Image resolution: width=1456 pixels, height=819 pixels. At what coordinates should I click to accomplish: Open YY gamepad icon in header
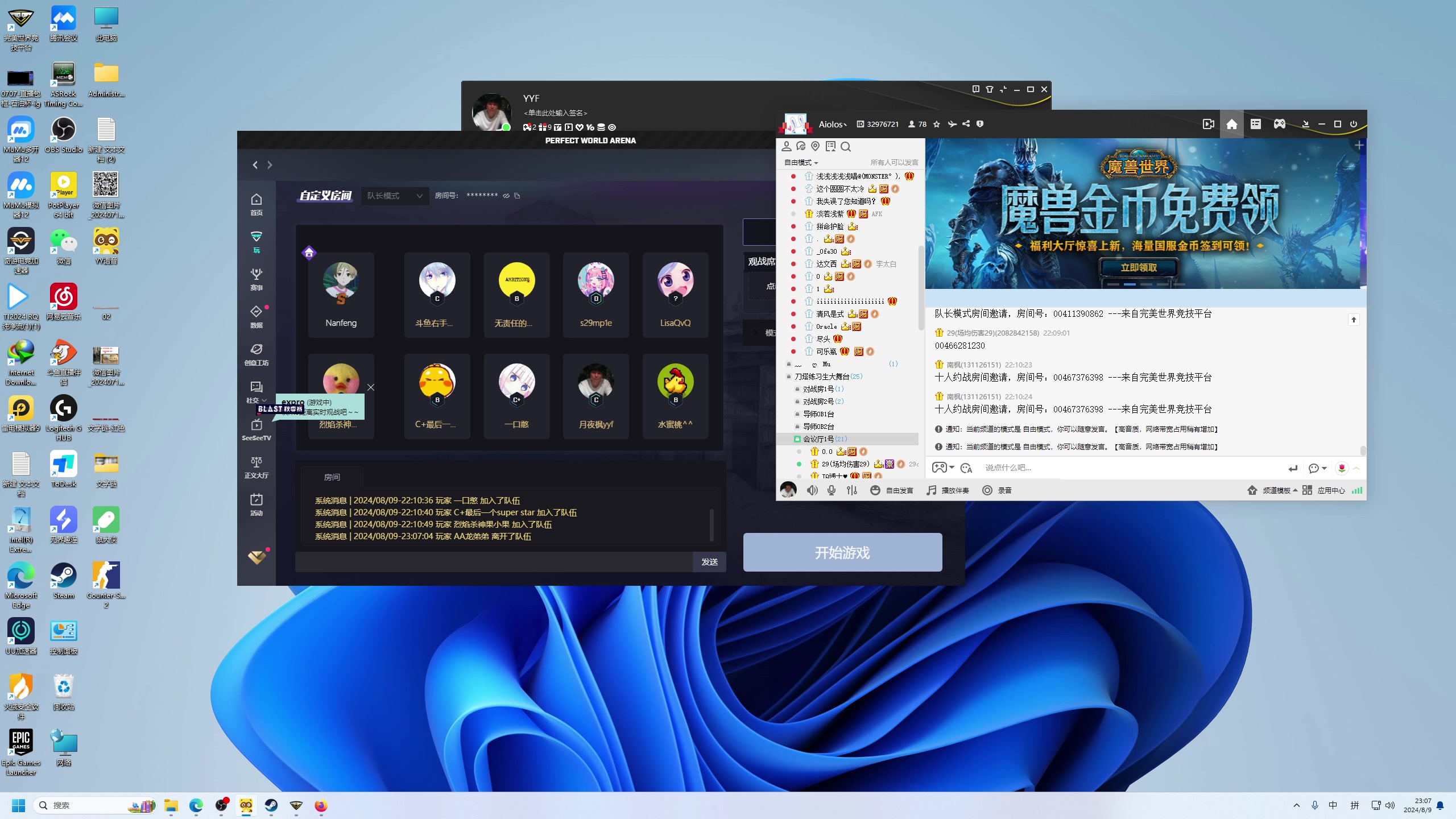[x=1279, y=124]
